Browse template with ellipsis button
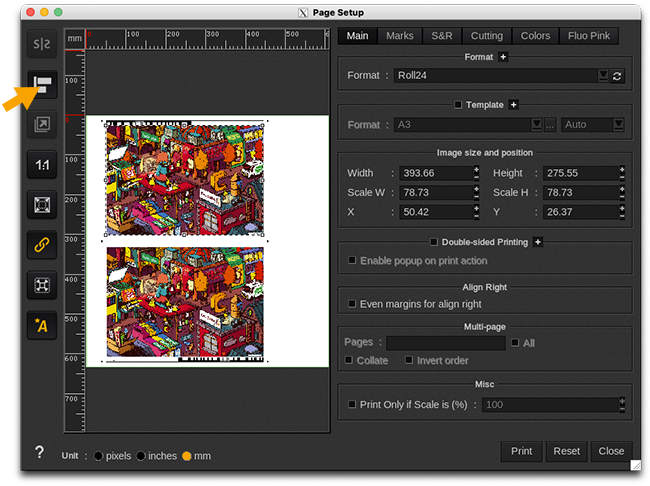This screenshot has height=486, width=650. [550, 124]
